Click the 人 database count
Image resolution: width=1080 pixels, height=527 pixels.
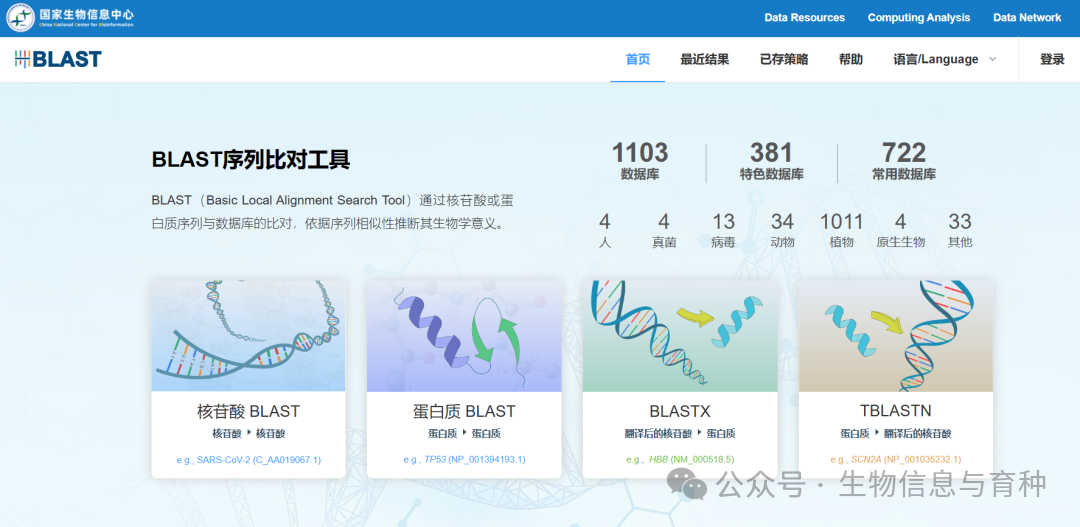[605, 231]
